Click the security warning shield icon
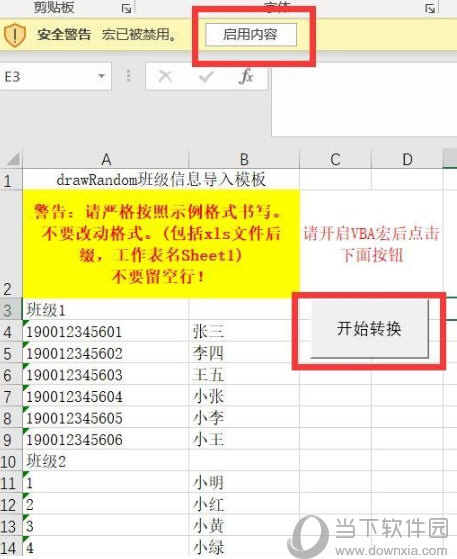 pos(15,35)
